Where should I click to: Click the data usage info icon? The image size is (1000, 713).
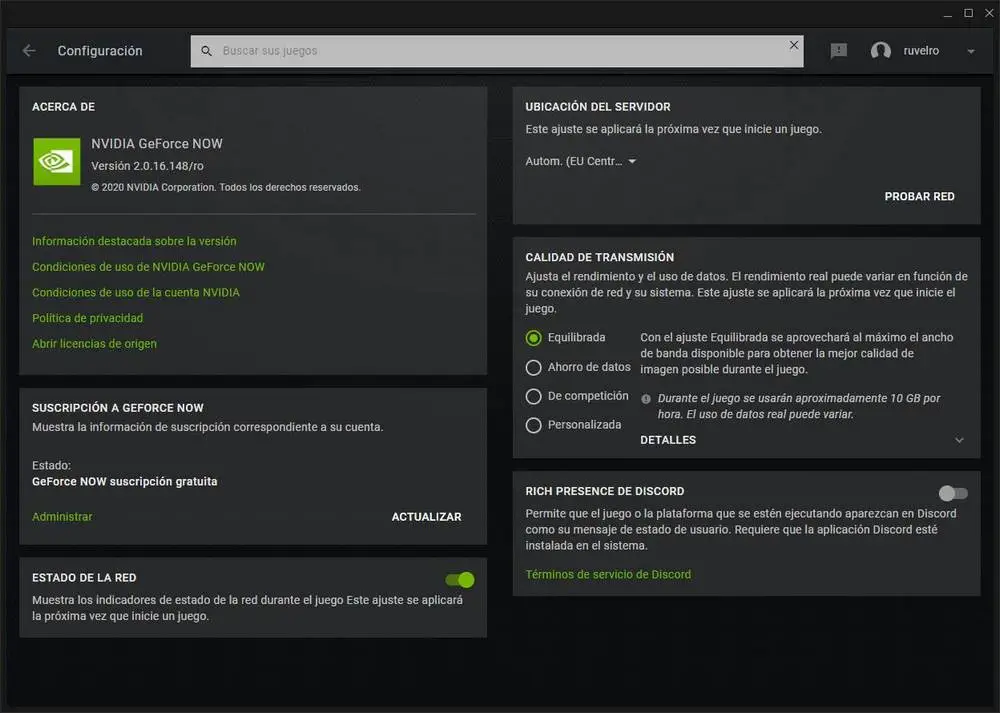pos(646,399)
